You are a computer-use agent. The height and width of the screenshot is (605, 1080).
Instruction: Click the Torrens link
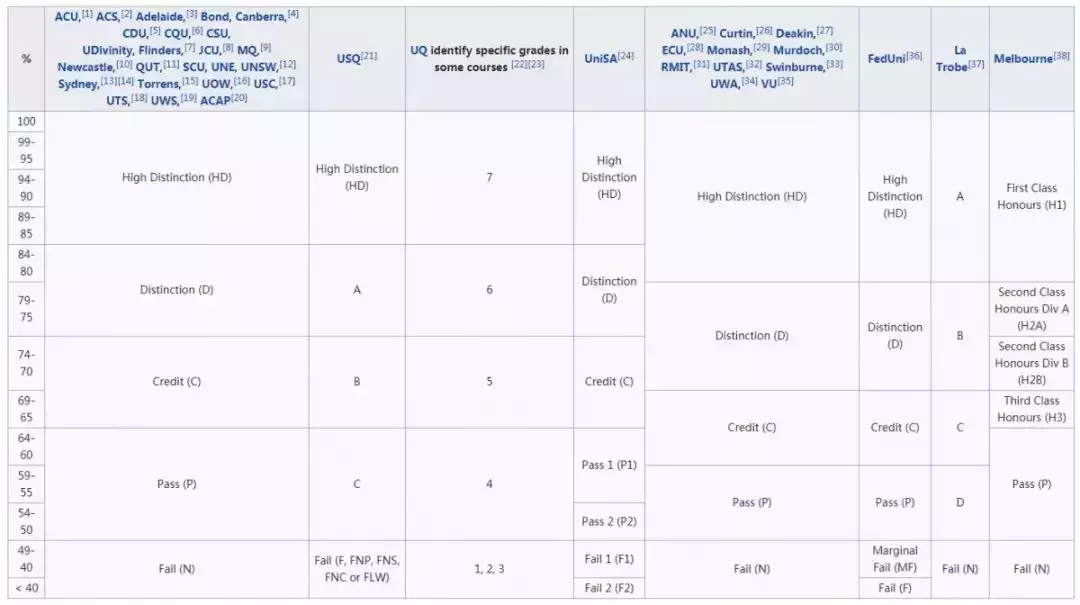(158, 83)
